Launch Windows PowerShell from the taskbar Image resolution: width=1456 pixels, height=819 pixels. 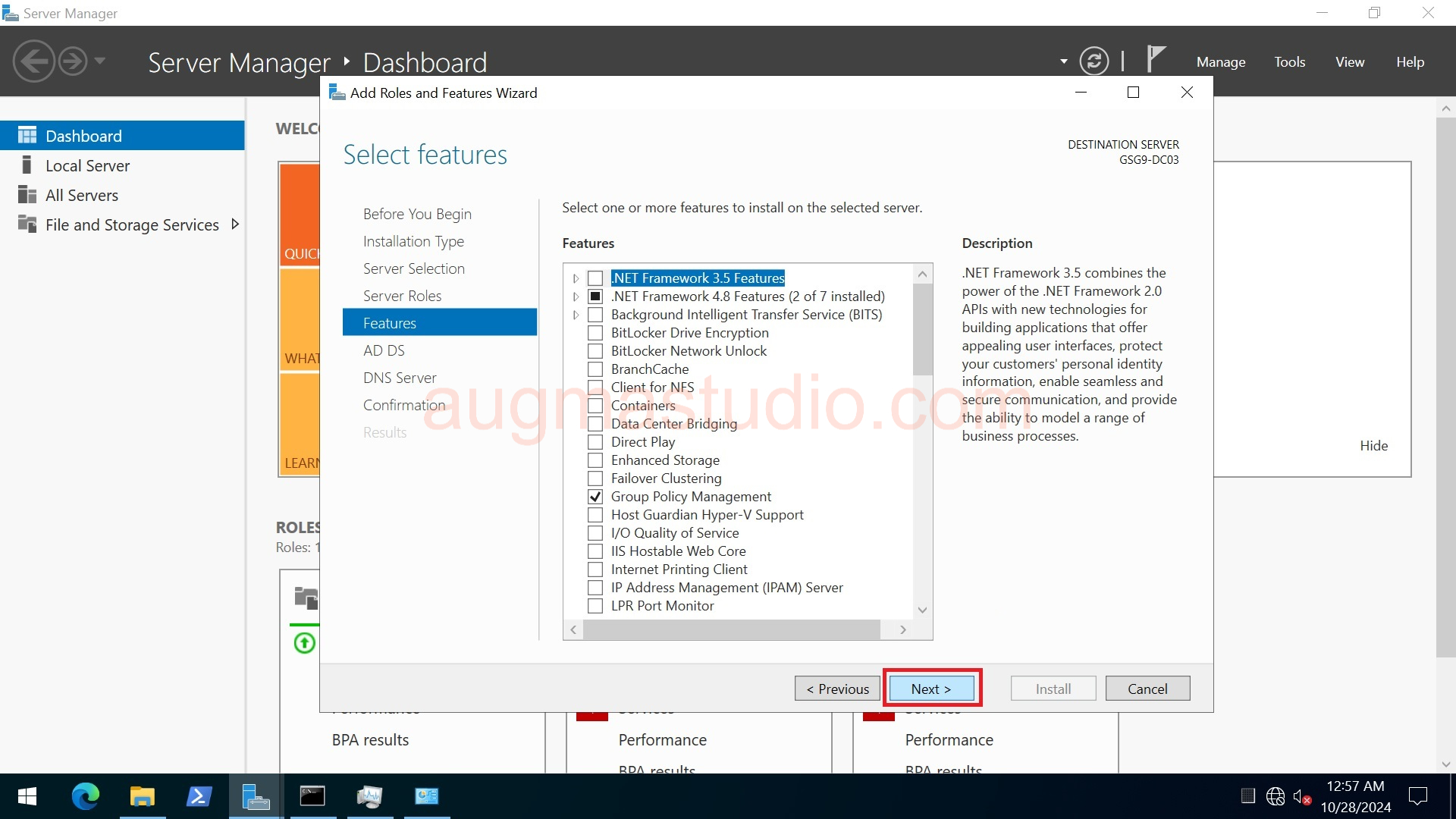tap(199, 796)
